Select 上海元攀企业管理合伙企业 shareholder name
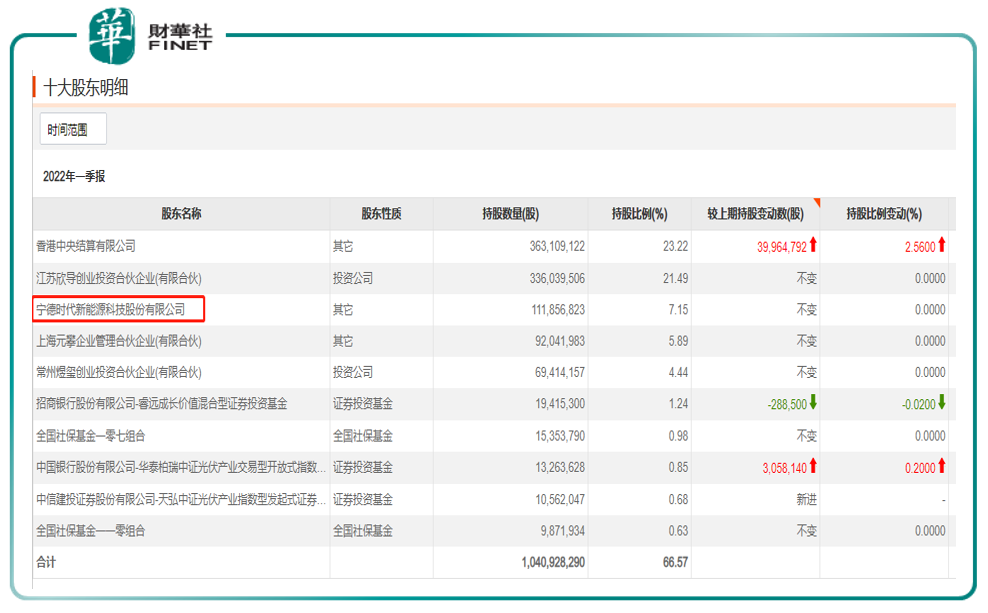The height and width of the screenshot is (613, 988). 118,341
